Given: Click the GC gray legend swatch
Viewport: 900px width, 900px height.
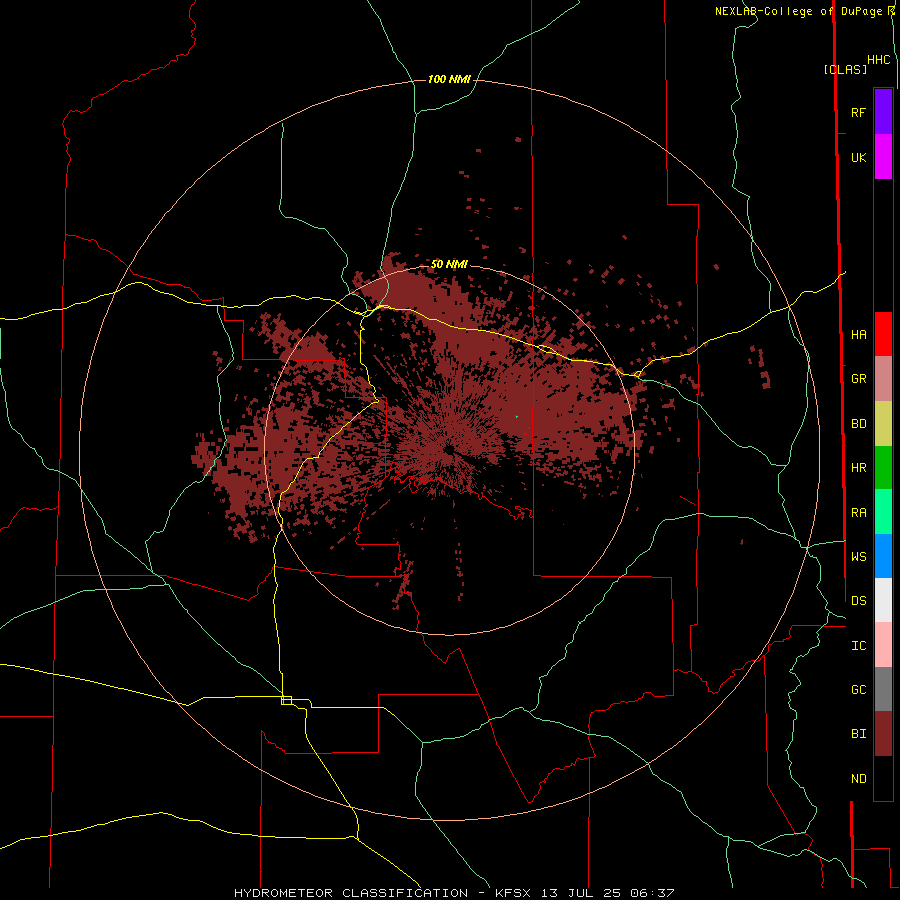Looking at the screenshot, I should (883, 689).
